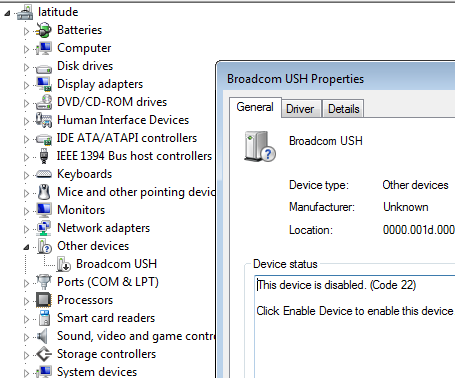Click the Broadcom USH device name in Properties
The image size is (455, 378).
click(326, 141)
